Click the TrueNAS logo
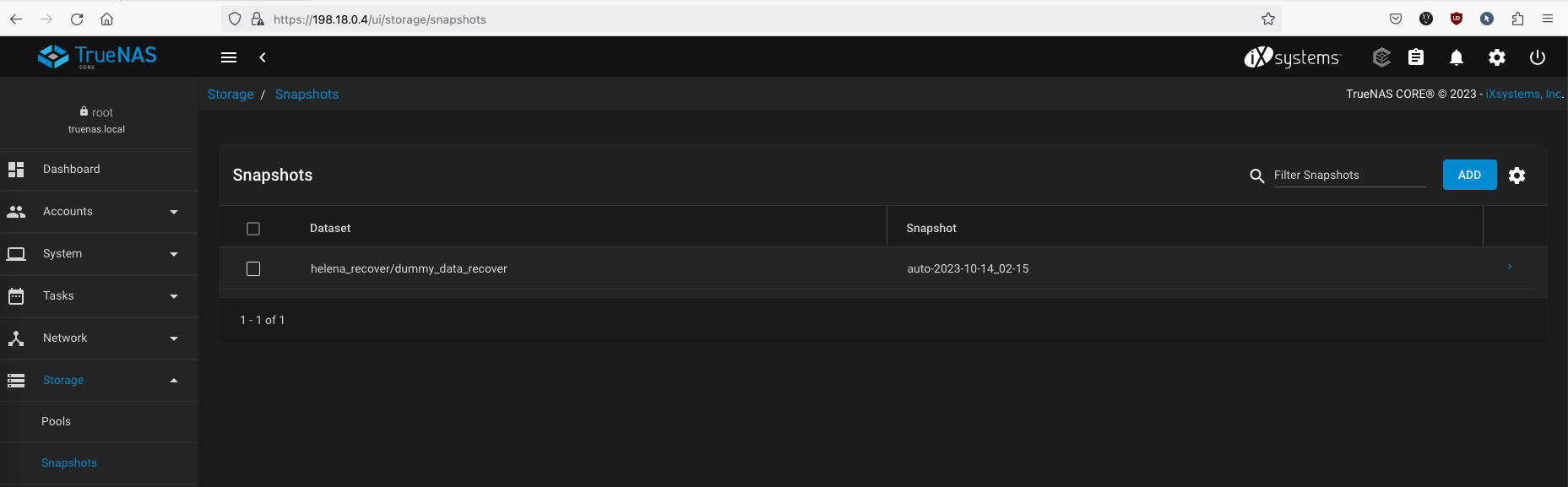 (97, 57)
